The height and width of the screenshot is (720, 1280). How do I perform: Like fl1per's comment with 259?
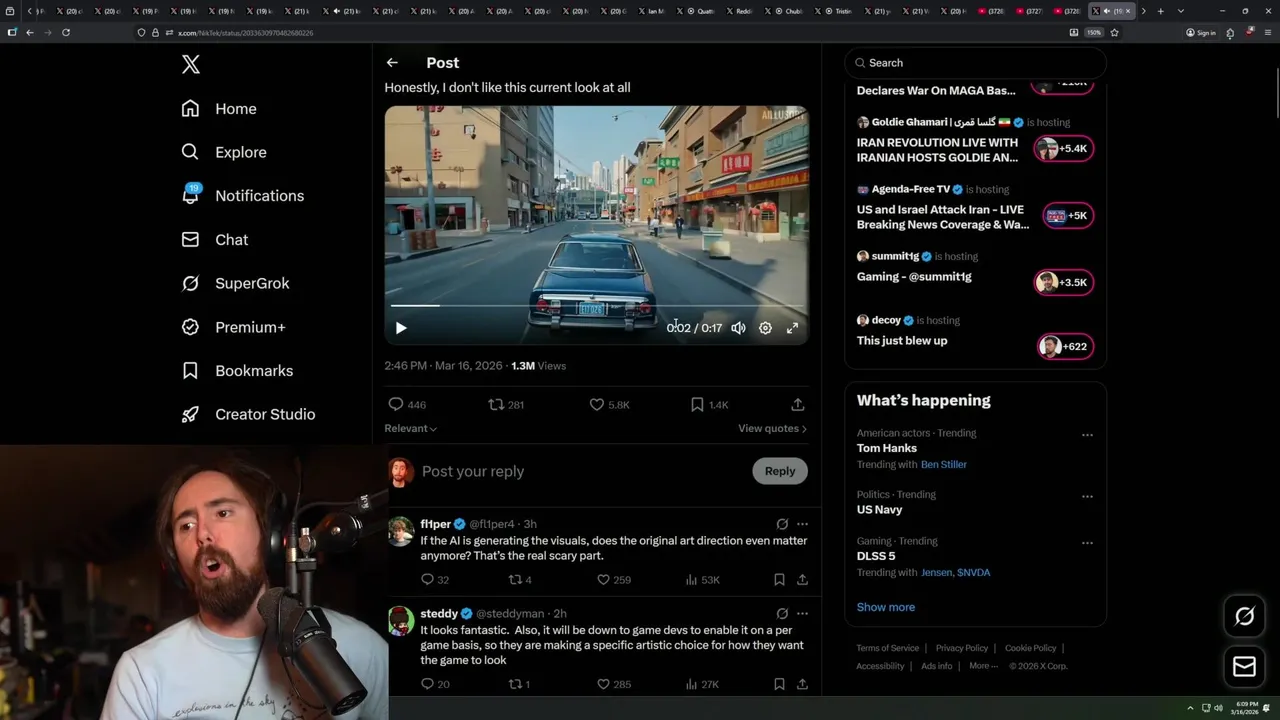613,580
